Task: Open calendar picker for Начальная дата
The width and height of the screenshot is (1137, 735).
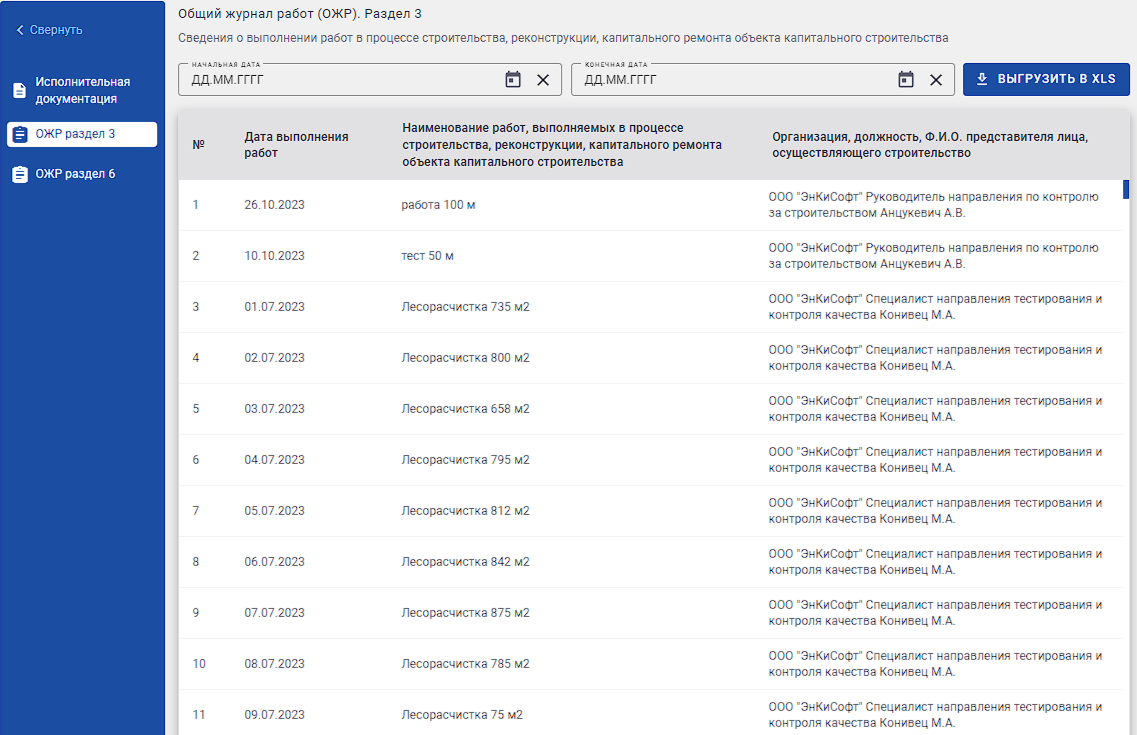Action: point(513,80)
